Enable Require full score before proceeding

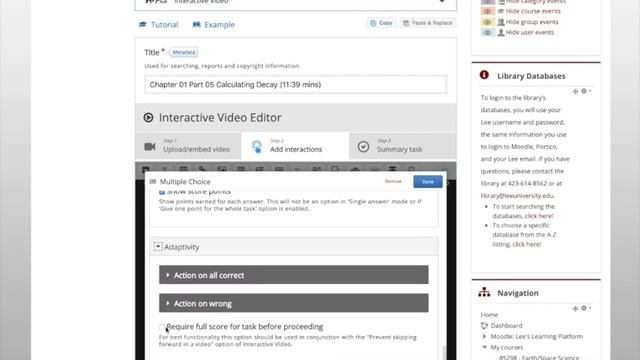click(x=162, y=327)
